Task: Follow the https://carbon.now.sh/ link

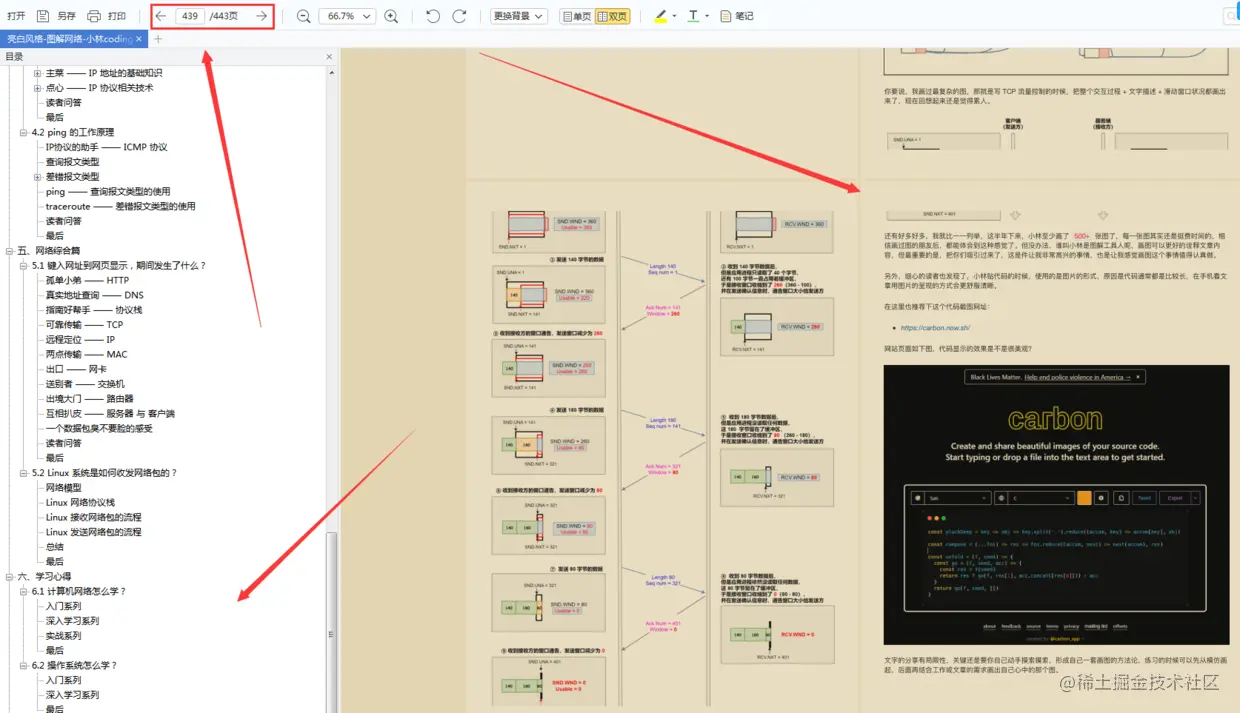Action: point(935,327)
